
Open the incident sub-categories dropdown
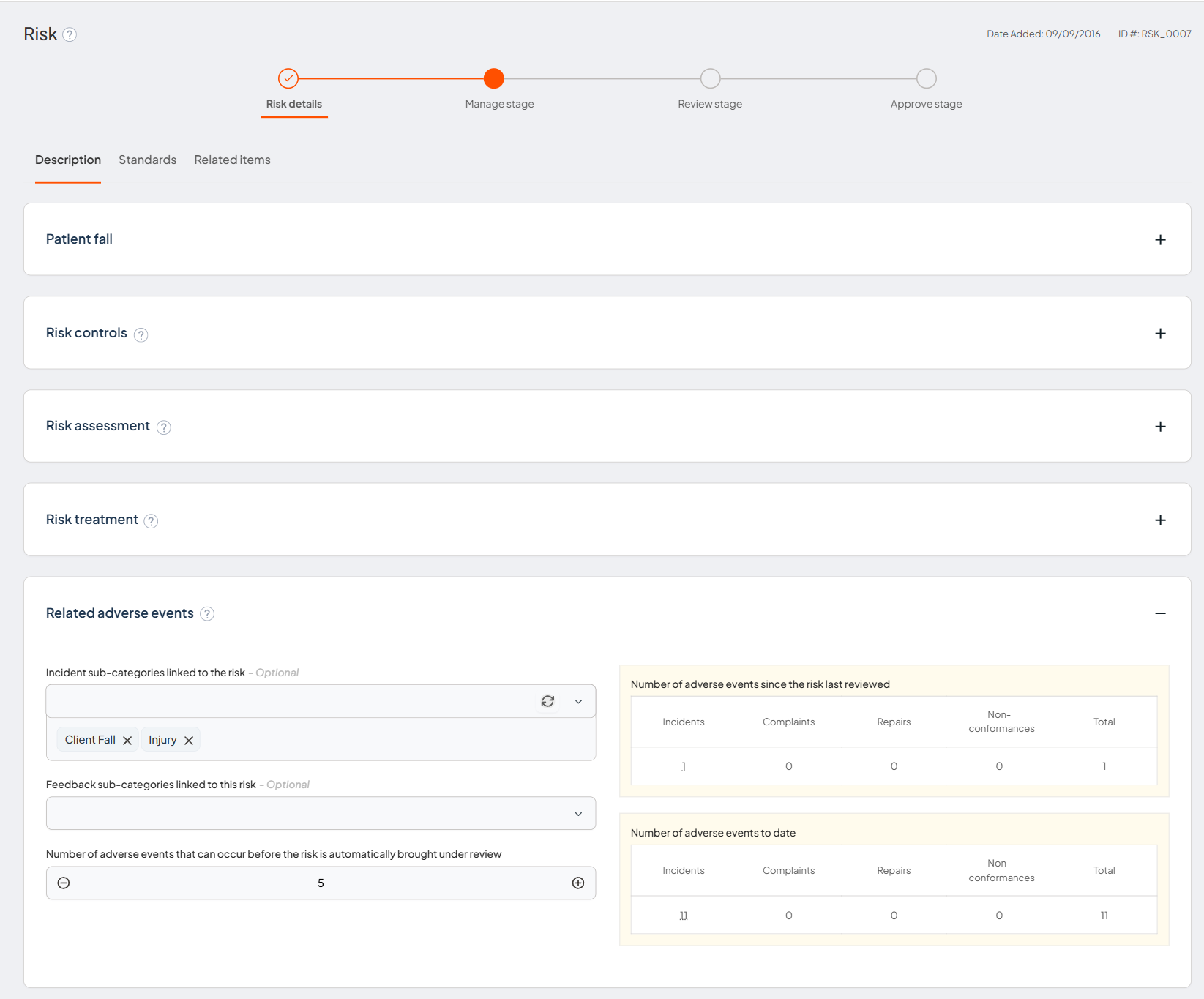pos(578,701)
